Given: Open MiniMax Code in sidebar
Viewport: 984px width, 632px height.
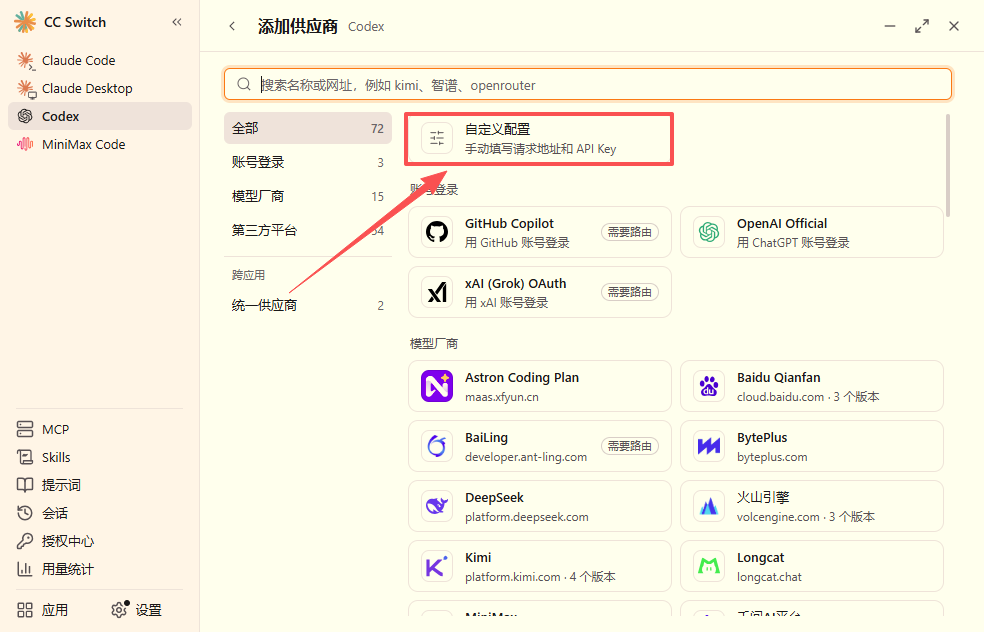Looking at the screenshot, I should click(100, 144).
